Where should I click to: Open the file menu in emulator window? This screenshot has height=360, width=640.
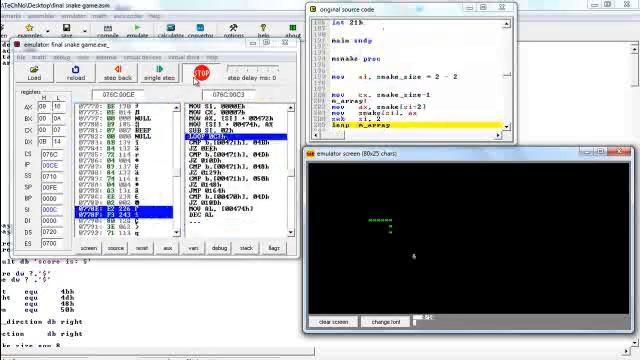21,58
